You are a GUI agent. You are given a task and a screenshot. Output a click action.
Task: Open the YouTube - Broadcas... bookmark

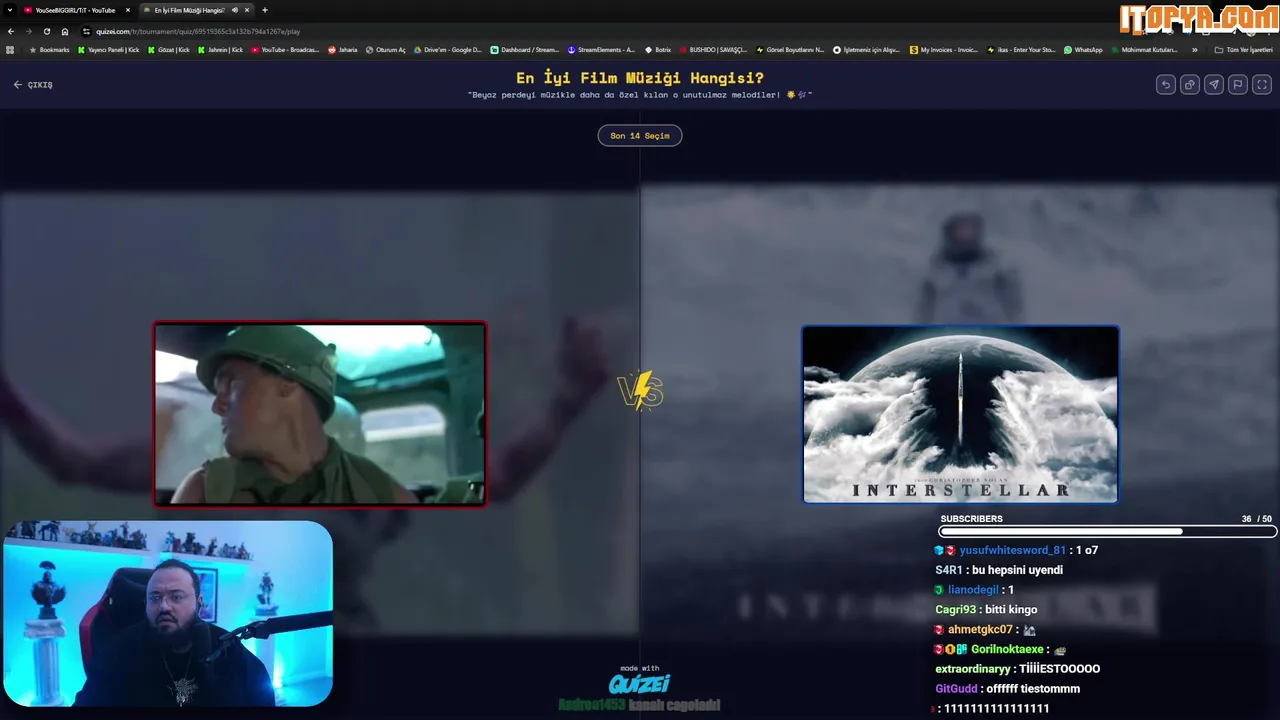coord(285,50)
